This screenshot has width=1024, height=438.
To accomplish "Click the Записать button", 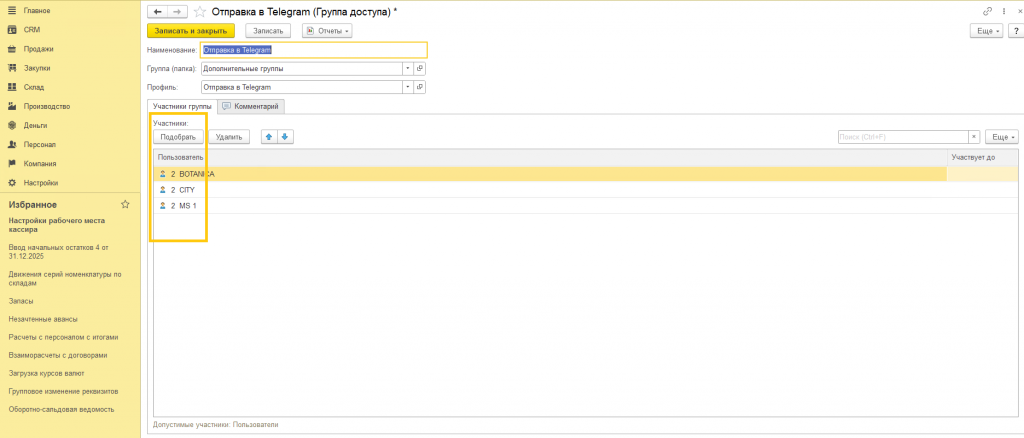I will coord(268,31).
